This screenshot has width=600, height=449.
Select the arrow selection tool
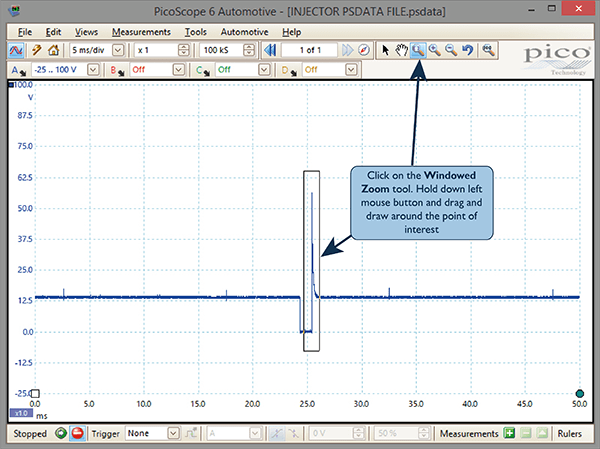click(385, 50)
